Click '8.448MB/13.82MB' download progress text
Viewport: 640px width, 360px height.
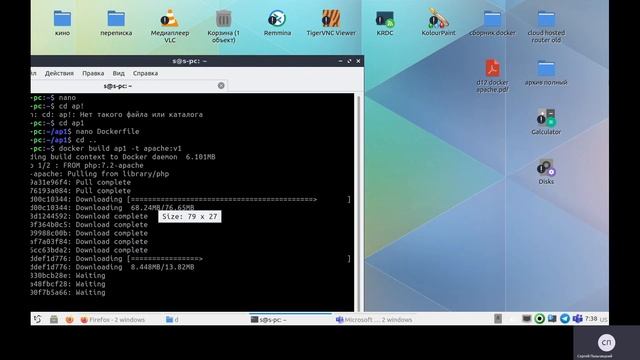pos(162,267)
